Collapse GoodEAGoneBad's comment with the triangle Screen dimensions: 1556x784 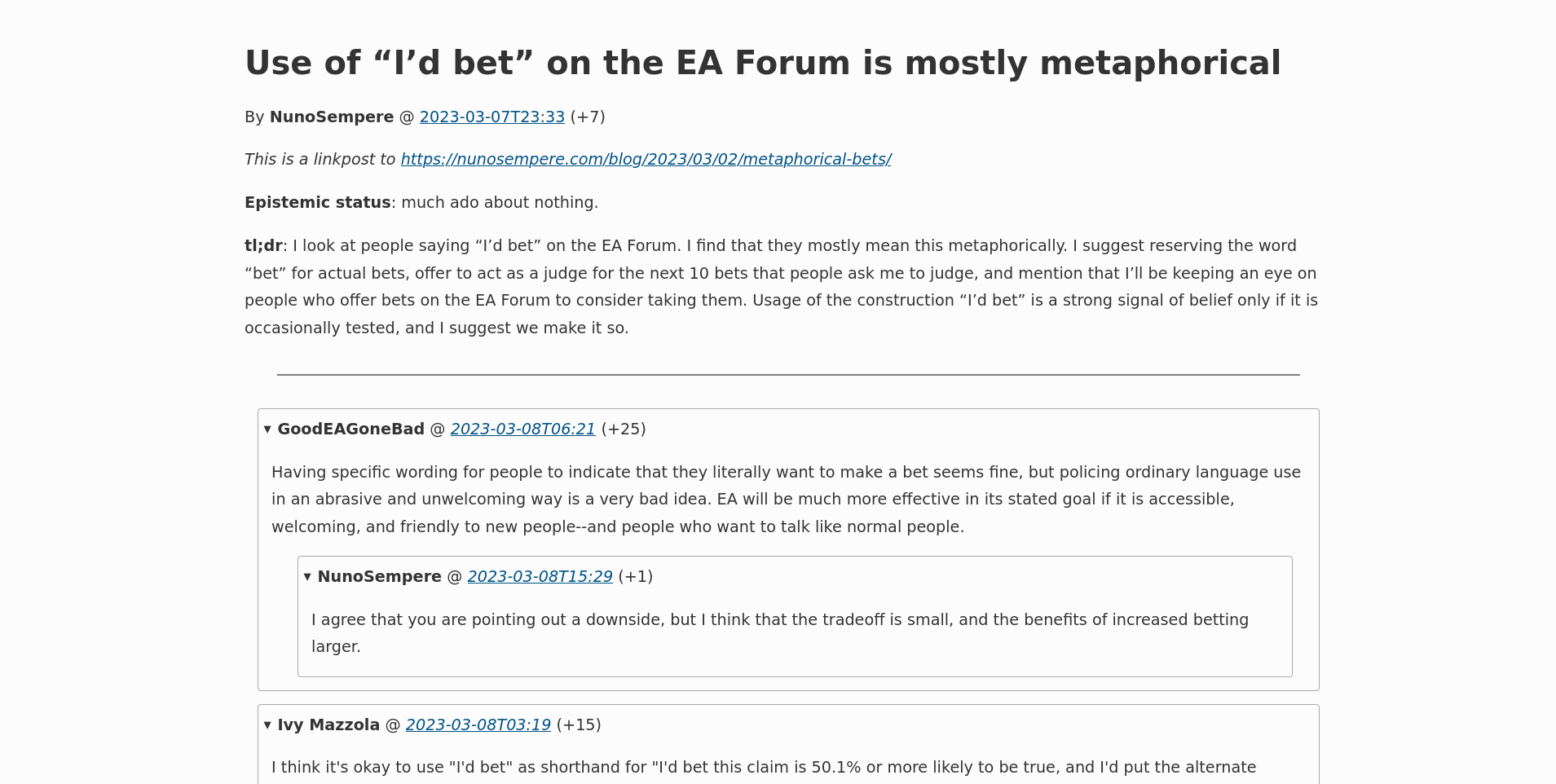click(x=267, y=429)
